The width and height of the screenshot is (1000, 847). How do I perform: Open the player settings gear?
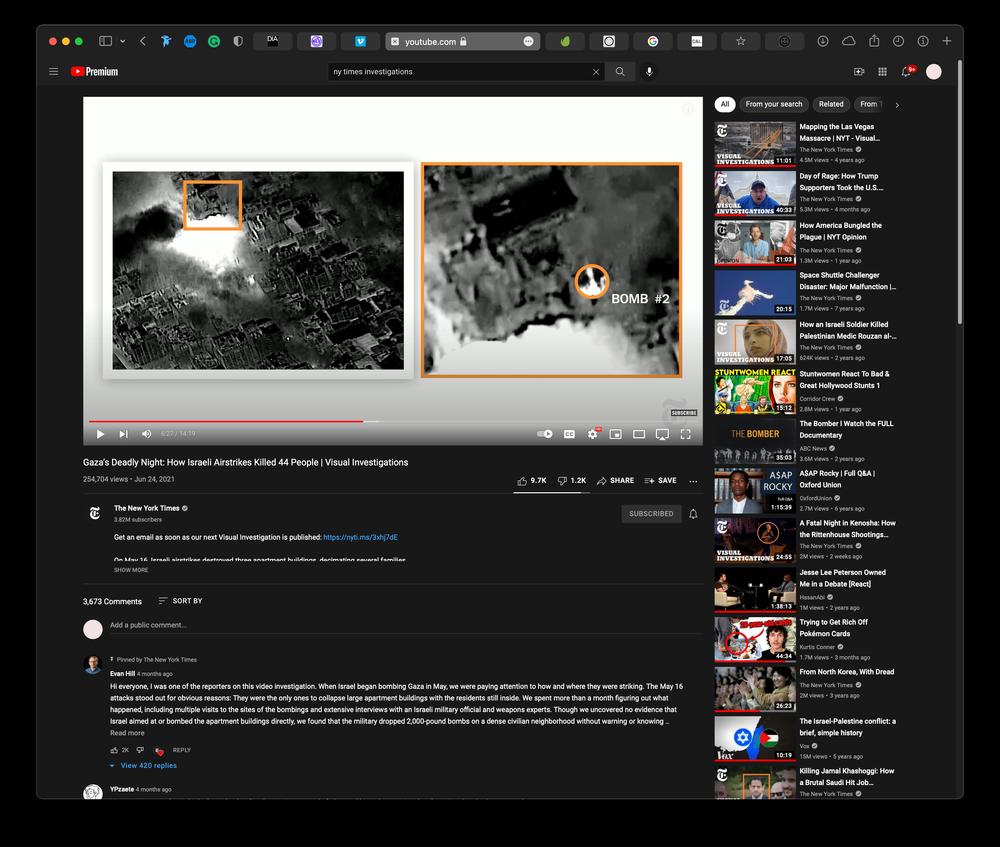coord(593,434)
